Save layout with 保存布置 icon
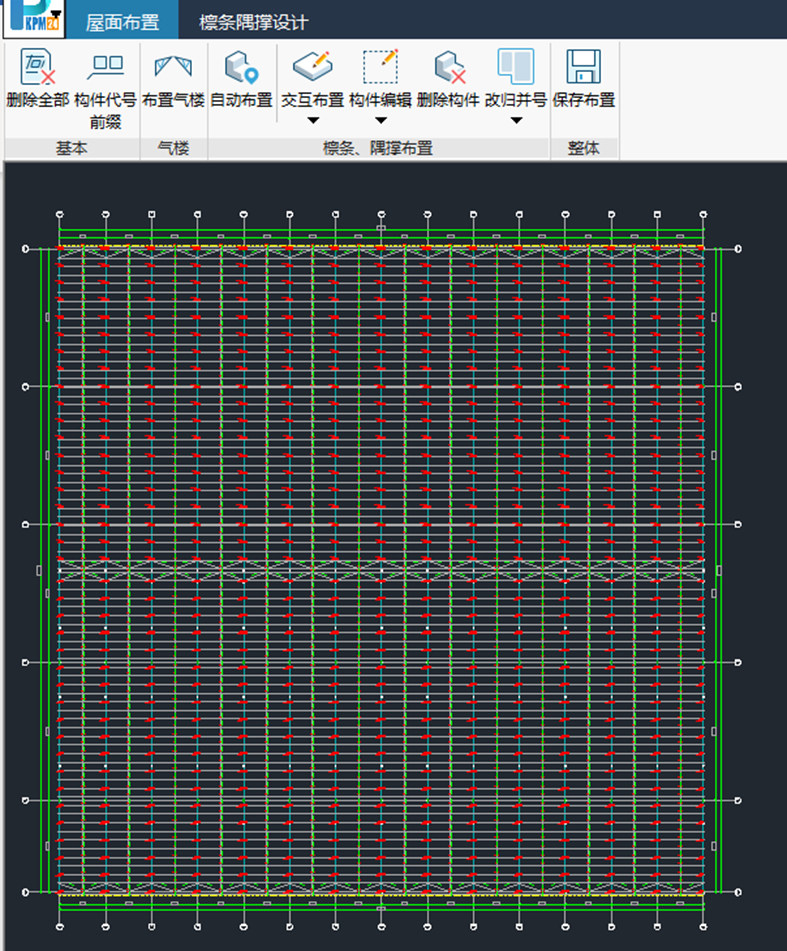This screenshot has width=787, height=951. [583, 67]
